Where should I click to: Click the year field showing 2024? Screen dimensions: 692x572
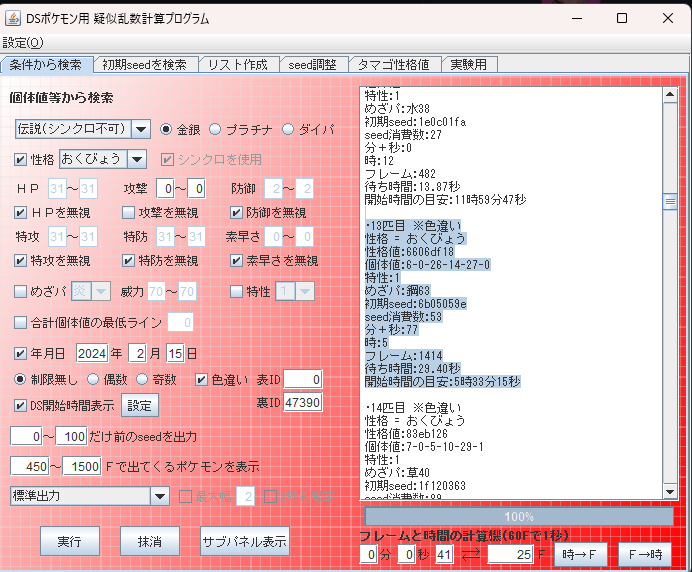(92, 354)
